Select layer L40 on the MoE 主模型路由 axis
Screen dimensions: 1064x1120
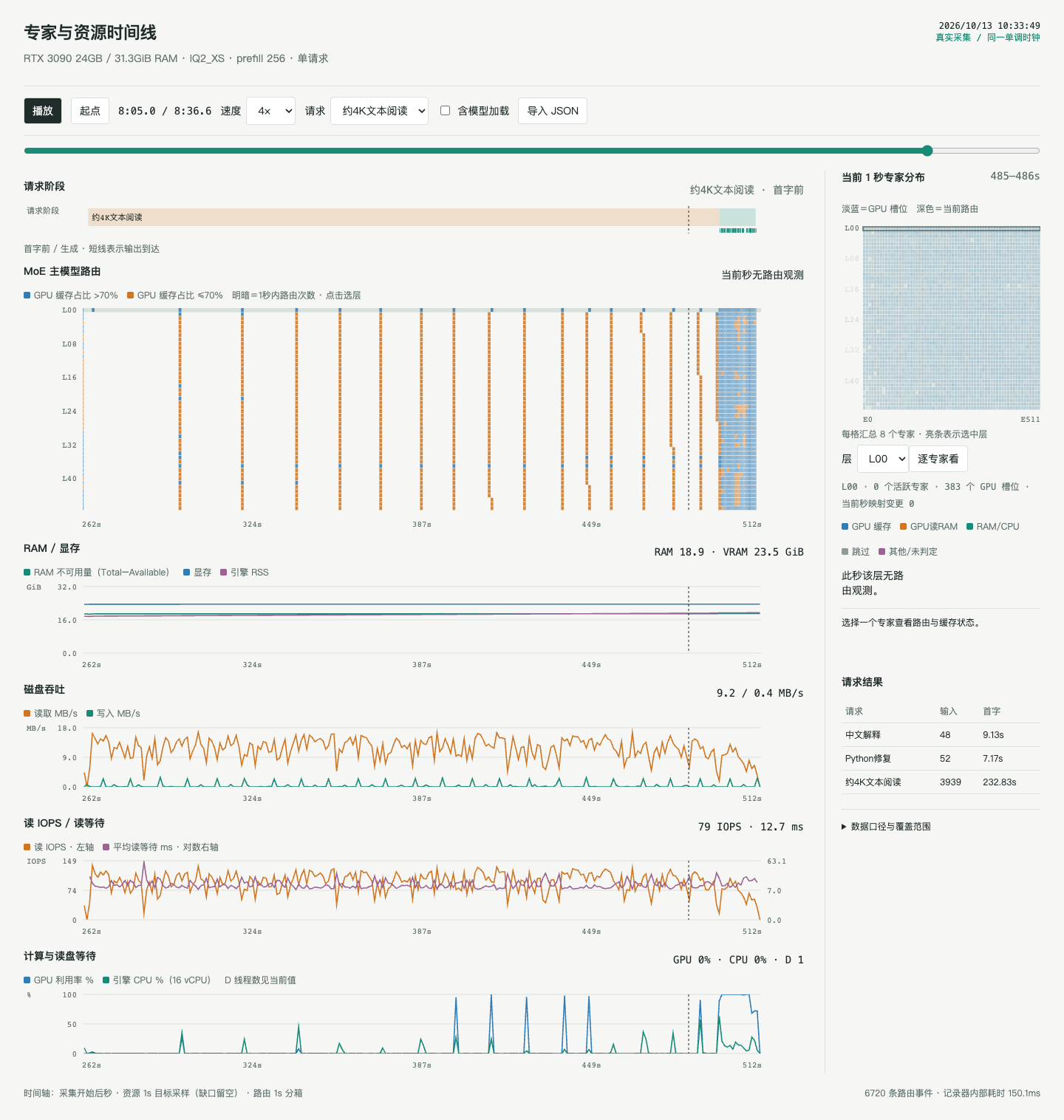[x=69, y=479]
